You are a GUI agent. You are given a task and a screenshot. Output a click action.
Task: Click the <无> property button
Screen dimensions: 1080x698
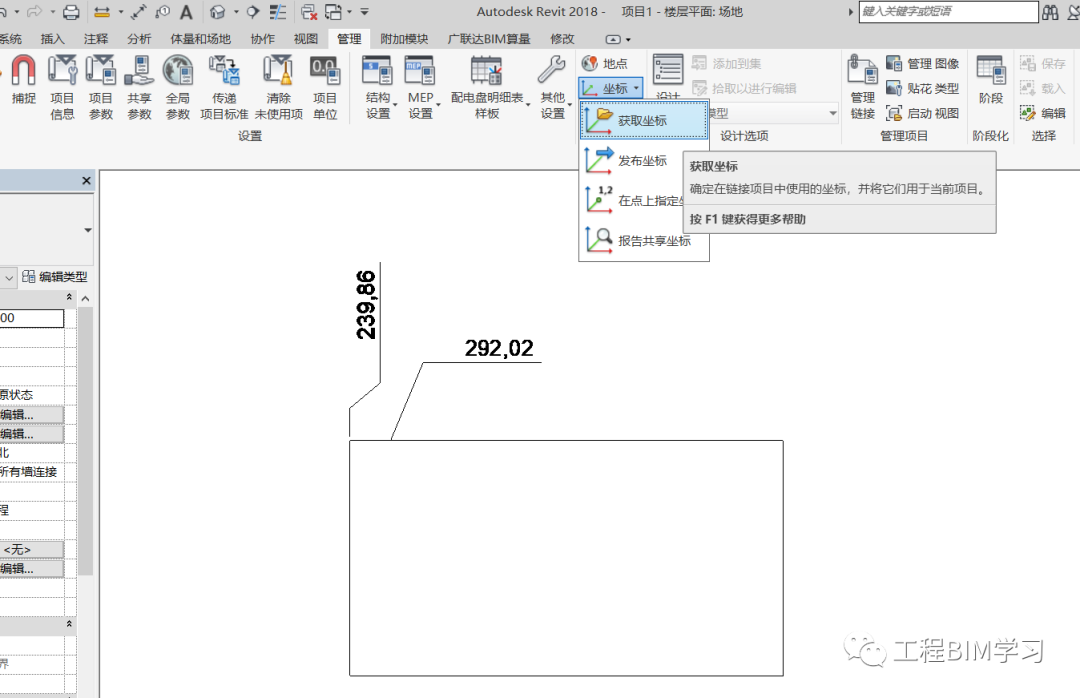(x=32, y=550)
